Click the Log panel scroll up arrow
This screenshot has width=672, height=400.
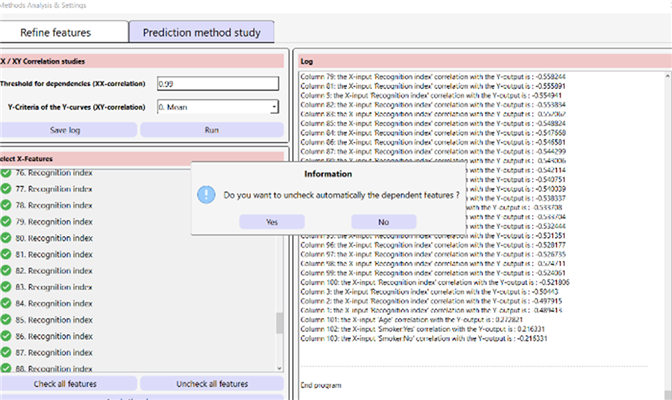tap(668, 76)
